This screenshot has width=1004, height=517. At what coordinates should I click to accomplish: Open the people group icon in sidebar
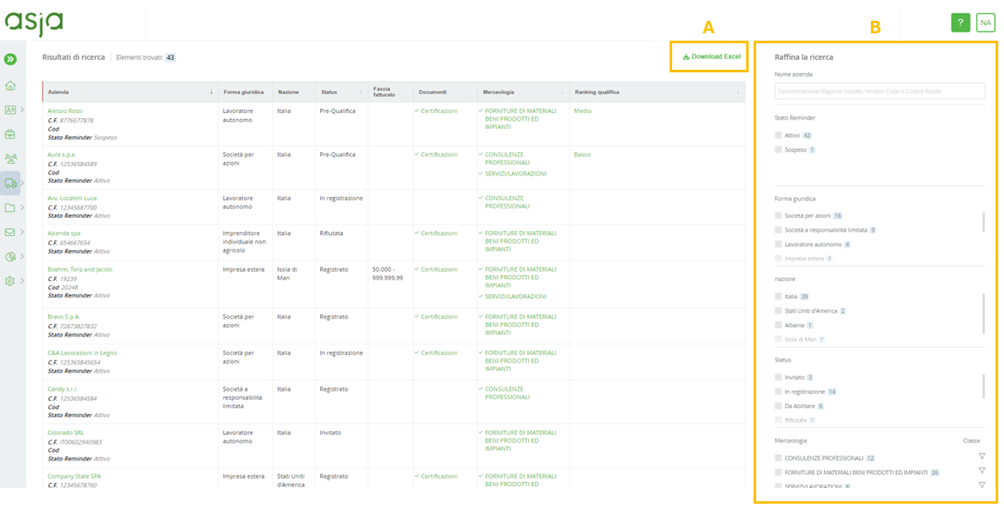coord(10,158)
